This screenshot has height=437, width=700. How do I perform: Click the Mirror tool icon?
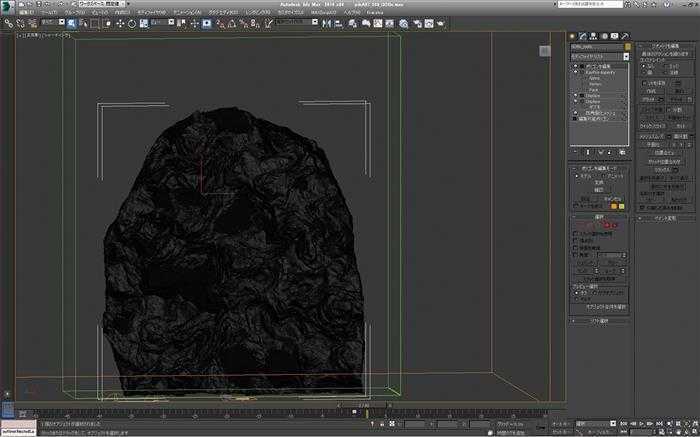(326, 23)
